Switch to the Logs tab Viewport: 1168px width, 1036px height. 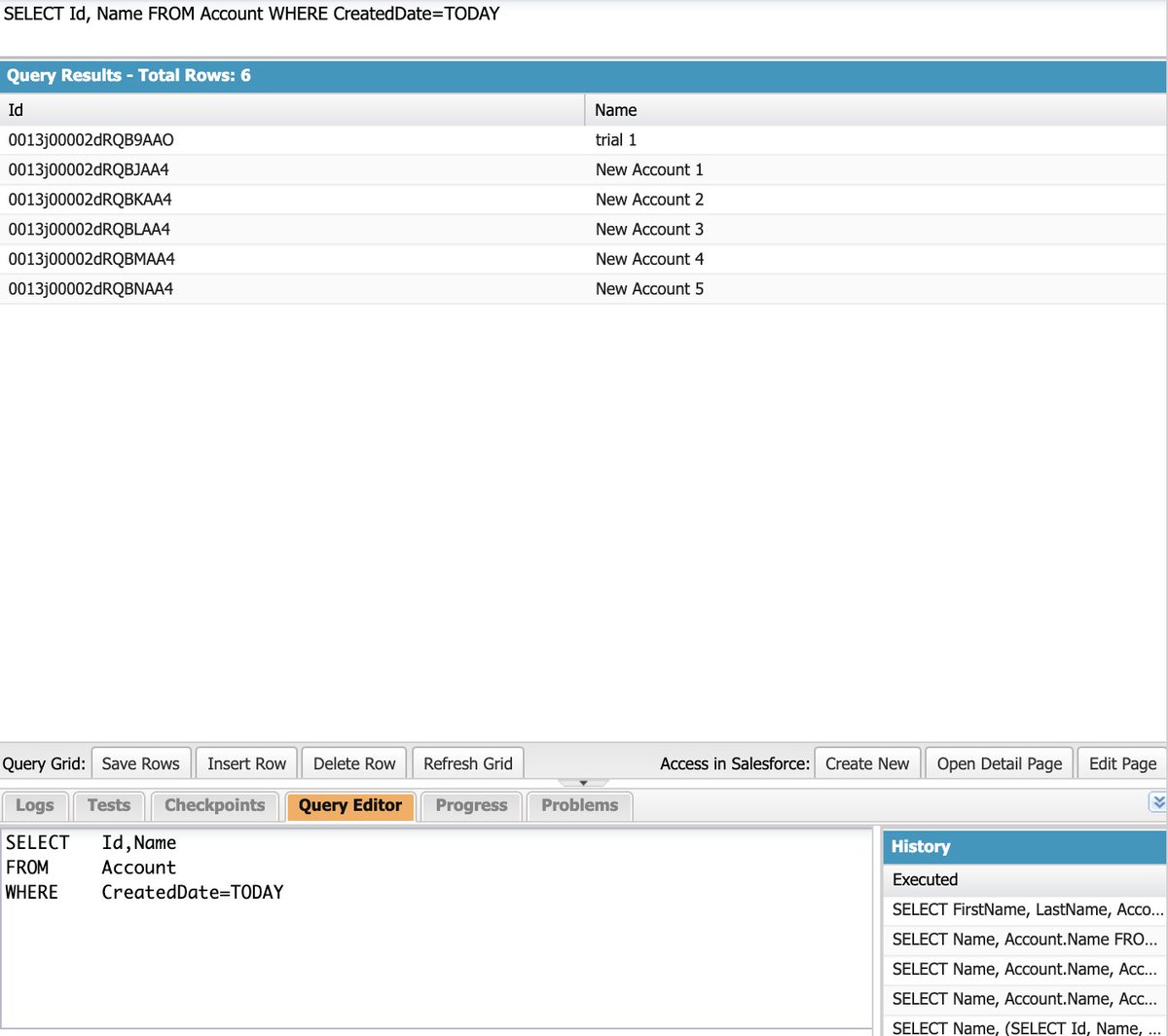(35, 805)
